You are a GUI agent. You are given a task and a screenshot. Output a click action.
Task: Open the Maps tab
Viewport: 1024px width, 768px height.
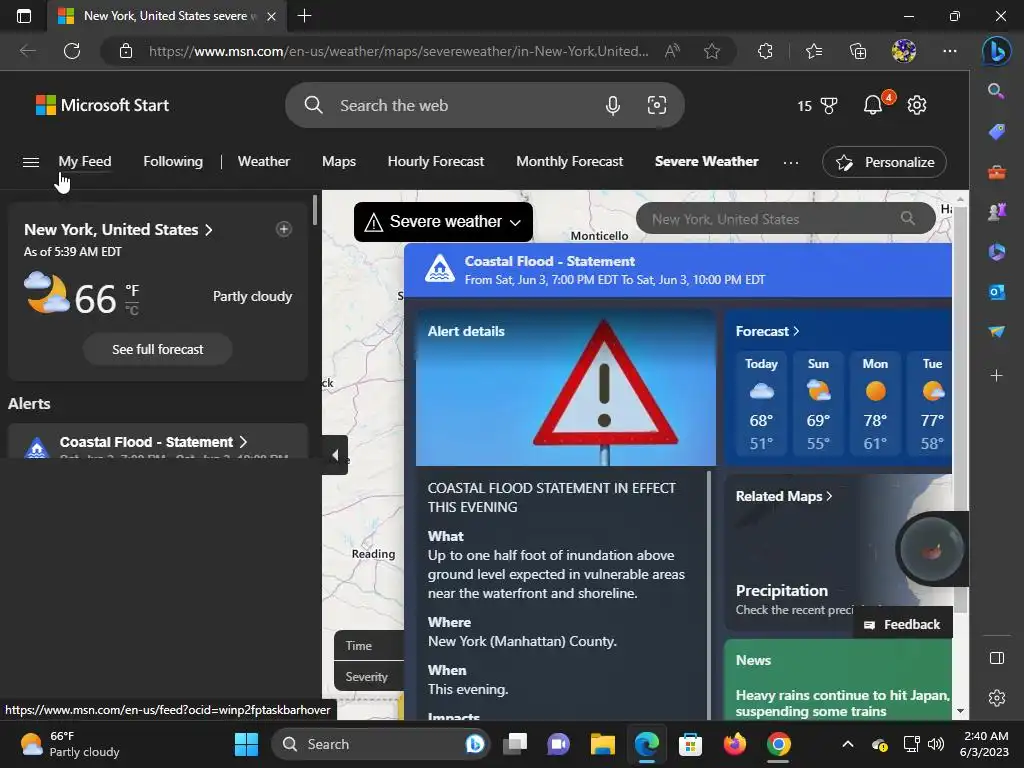[x=339, y=161]
